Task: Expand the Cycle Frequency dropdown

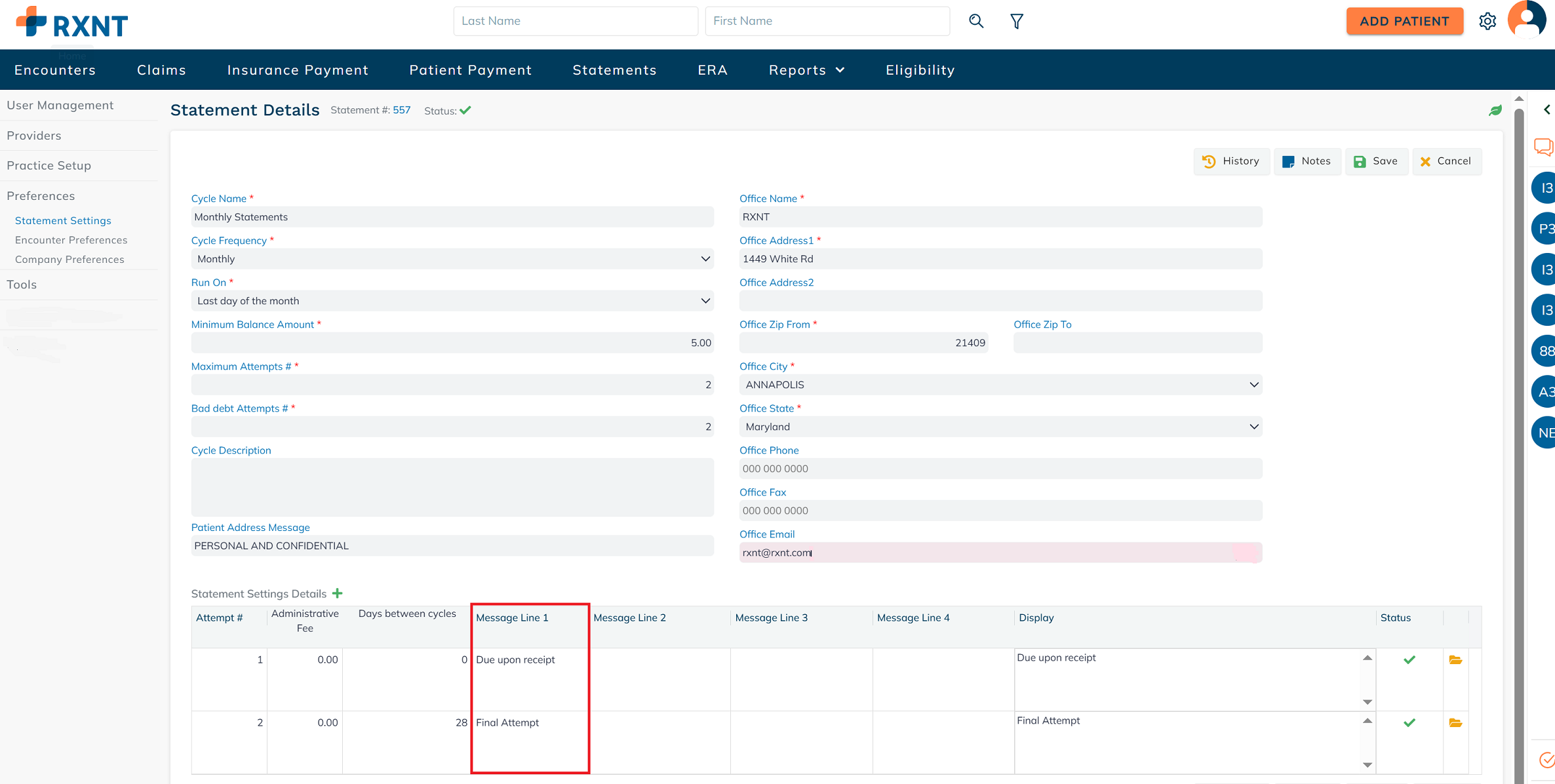Action: point(452,259)
